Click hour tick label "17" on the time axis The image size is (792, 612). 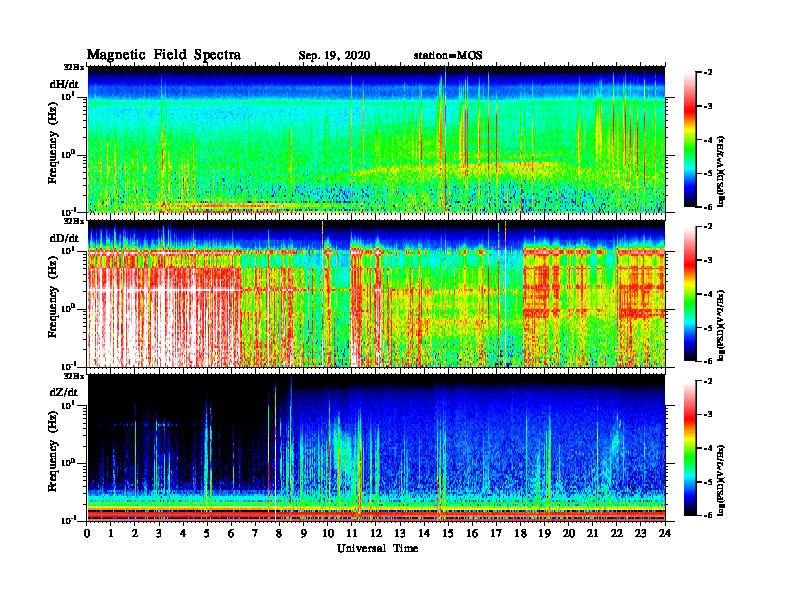click(496, 534)
